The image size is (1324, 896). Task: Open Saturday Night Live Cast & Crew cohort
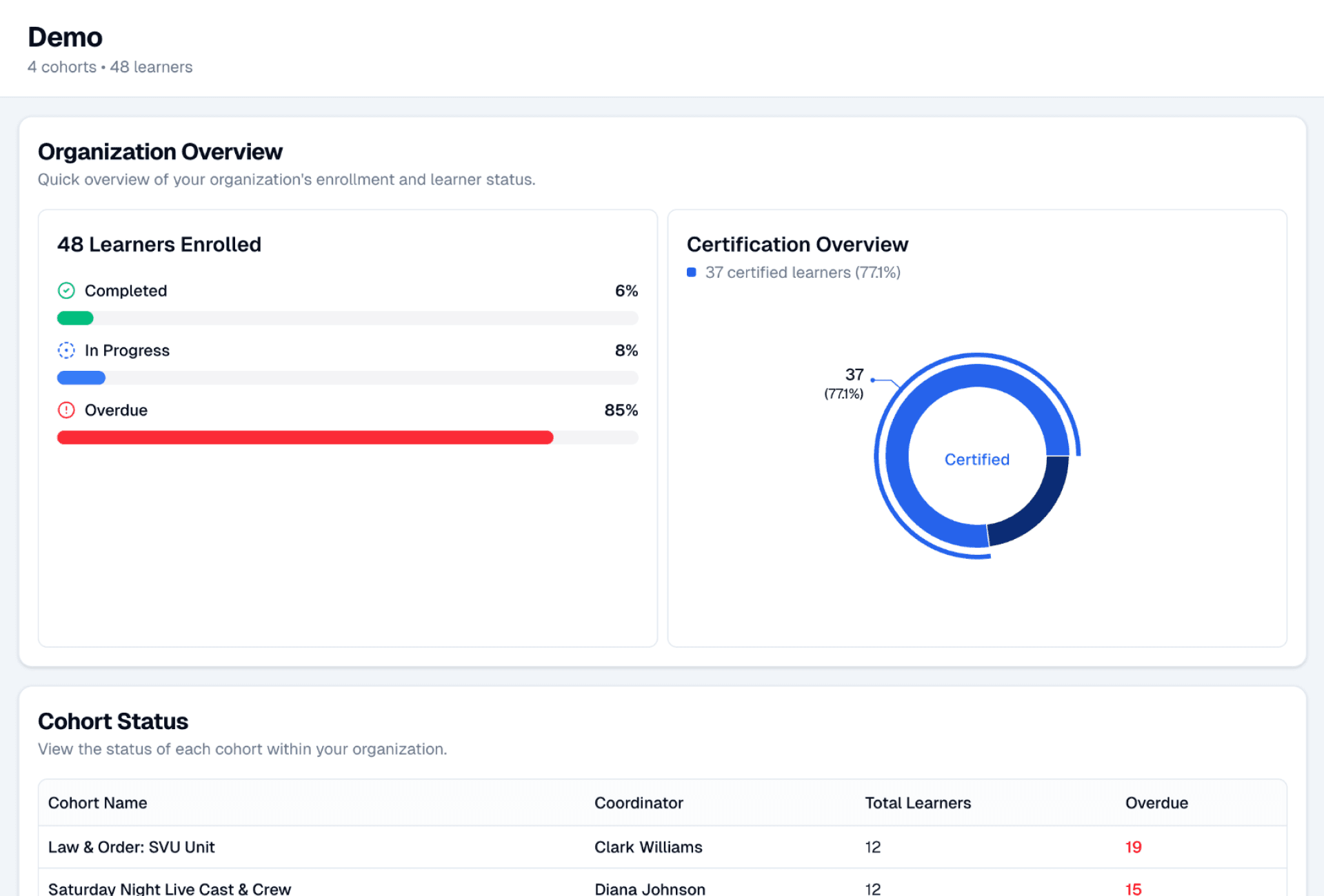(x=170, y=888)
